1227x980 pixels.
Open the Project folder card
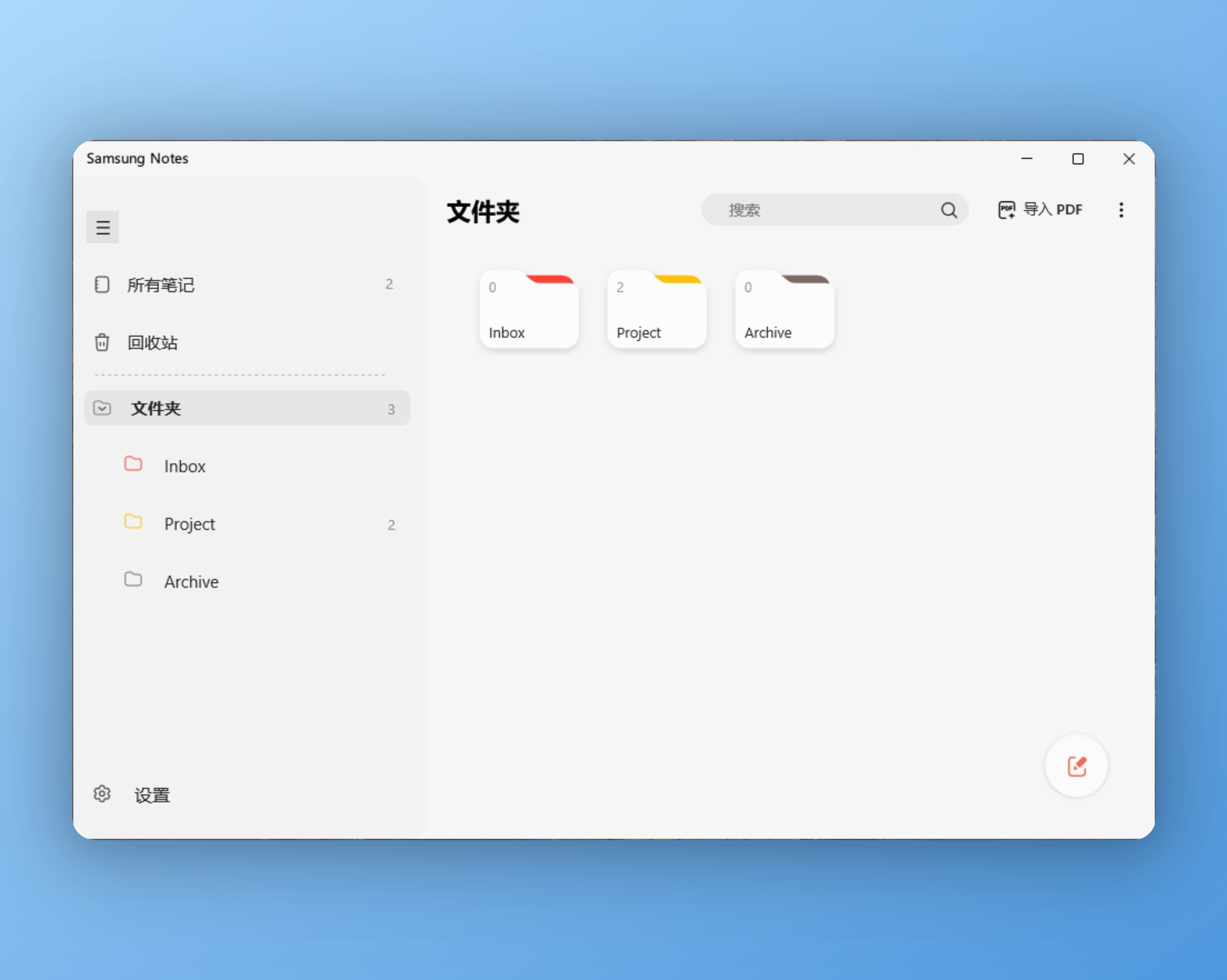(656, 310)
